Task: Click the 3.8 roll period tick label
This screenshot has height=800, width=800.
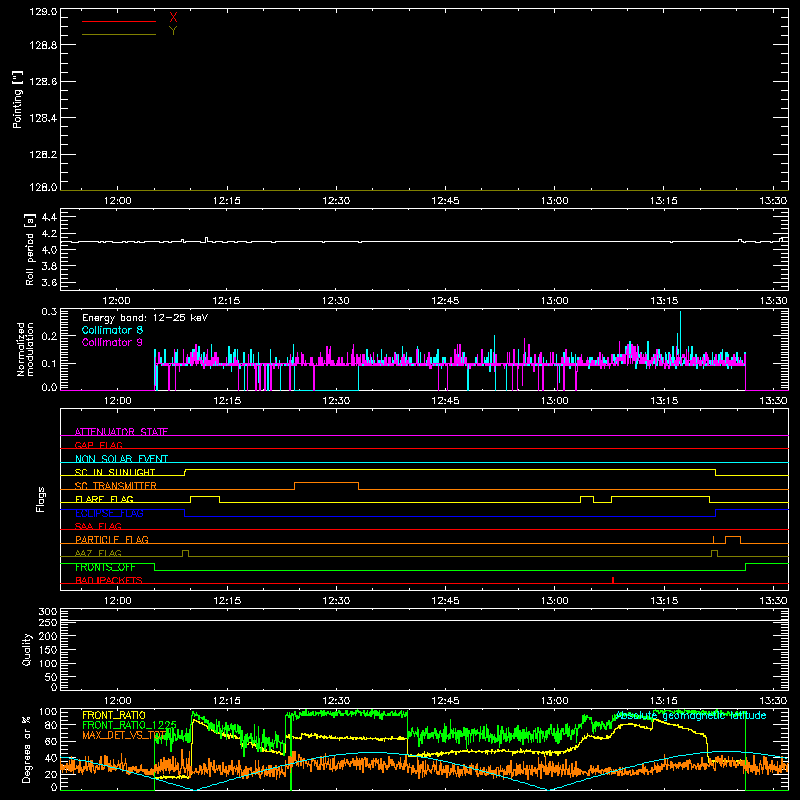Action: coord(49,266)
